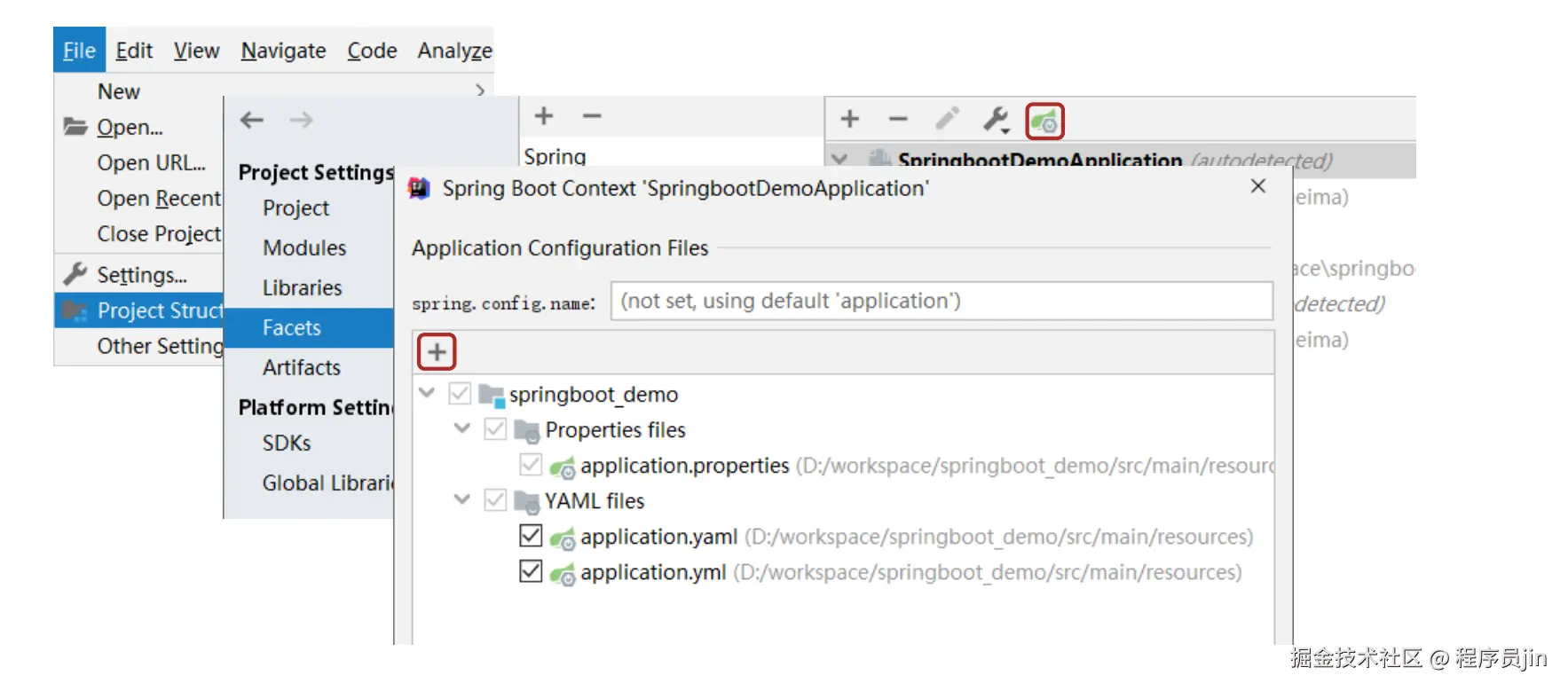Collapse the YAML files node
Viewport: 1568px width, 691px height.
pyautogui.click(x=462, y=499)
